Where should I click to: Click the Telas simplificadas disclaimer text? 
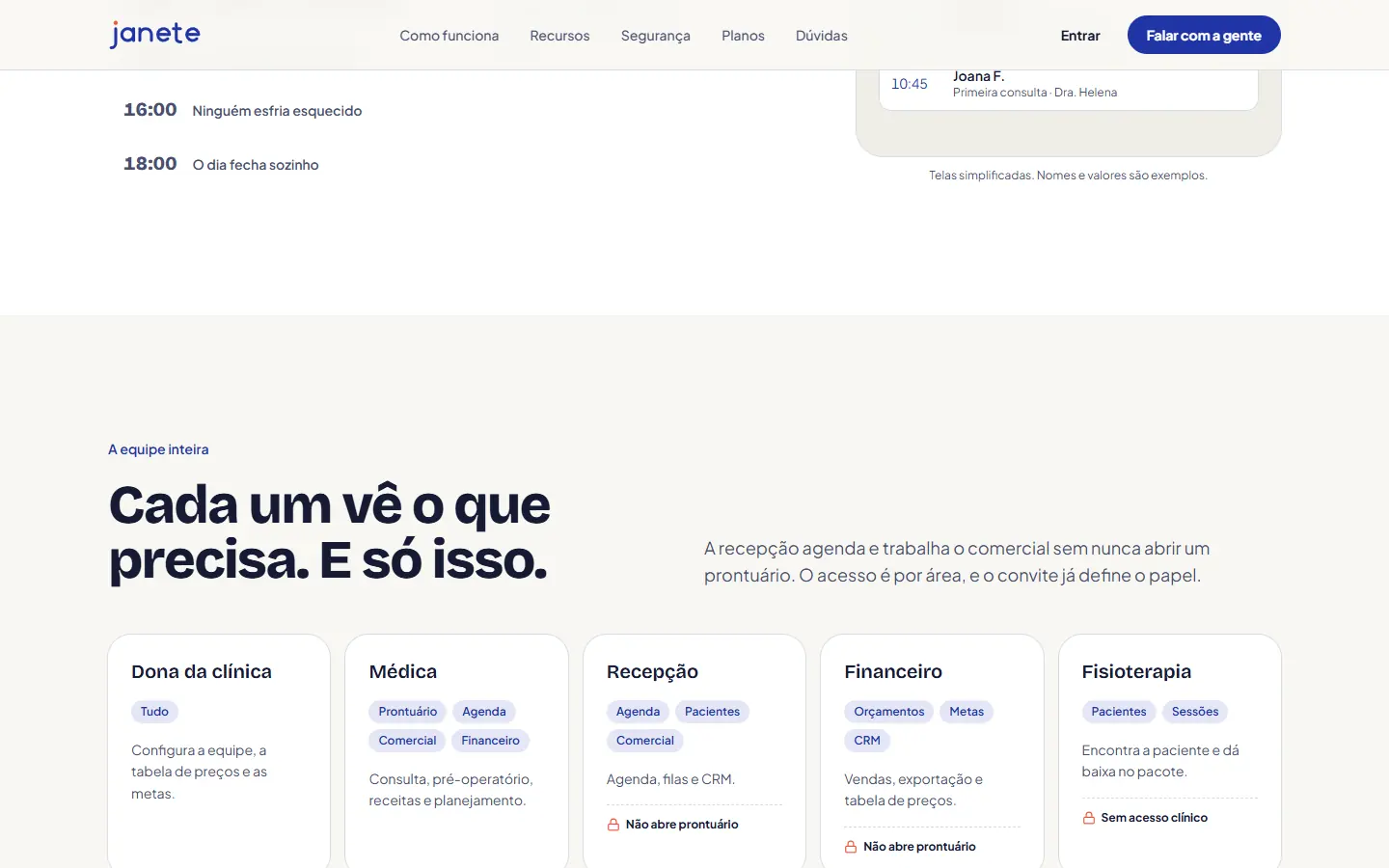coord(1068,176)
